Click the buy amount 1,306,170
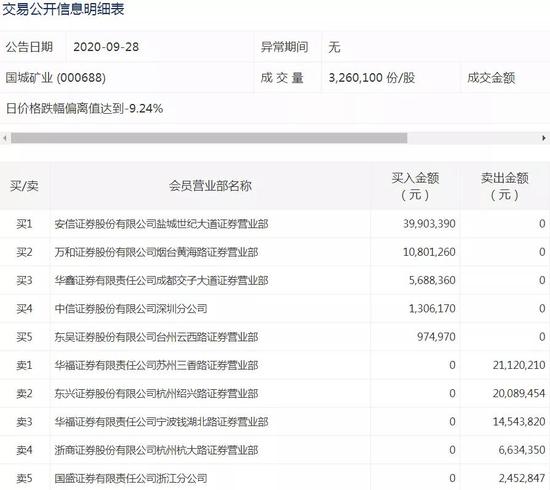Viewport: 550px width, 490px height. tap(432, 309)
